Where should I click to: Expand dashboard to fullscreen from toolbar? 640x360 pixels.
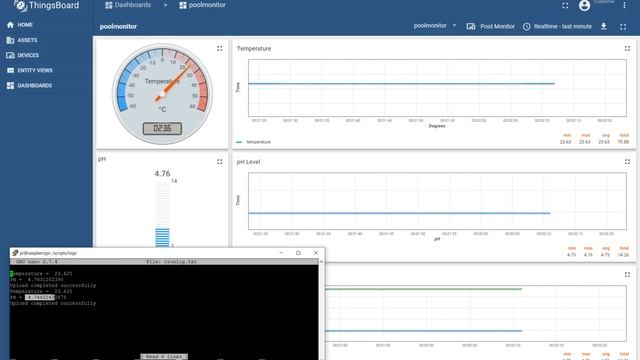623,27
